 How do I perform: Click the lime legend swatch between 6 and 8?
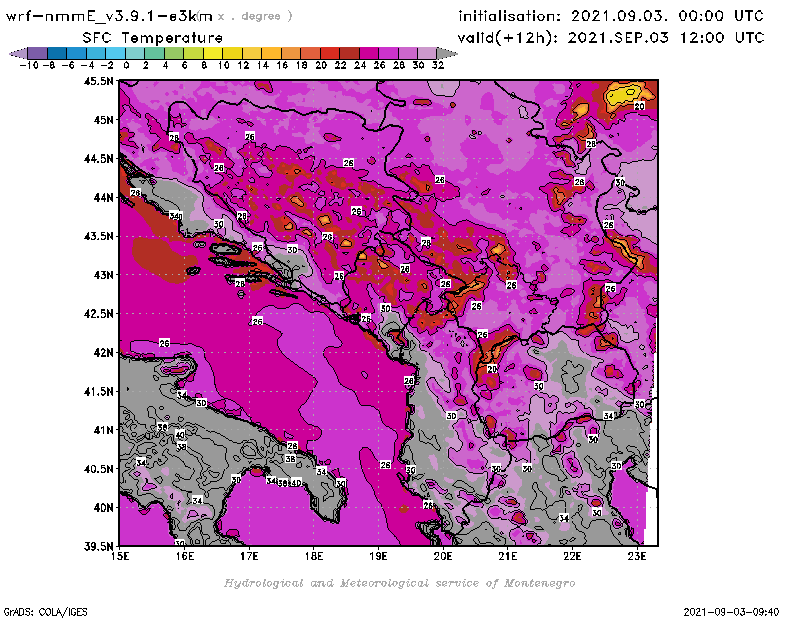tap(193, 53)
